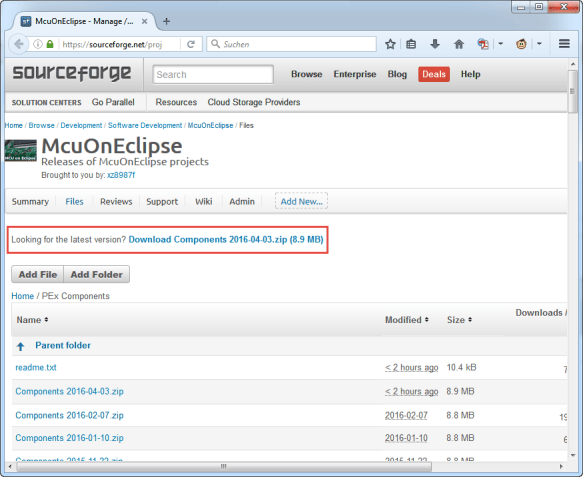Click the Enterprise navigation item
The width and height of the screenshot is (583, 477).
tap(355, 74)
